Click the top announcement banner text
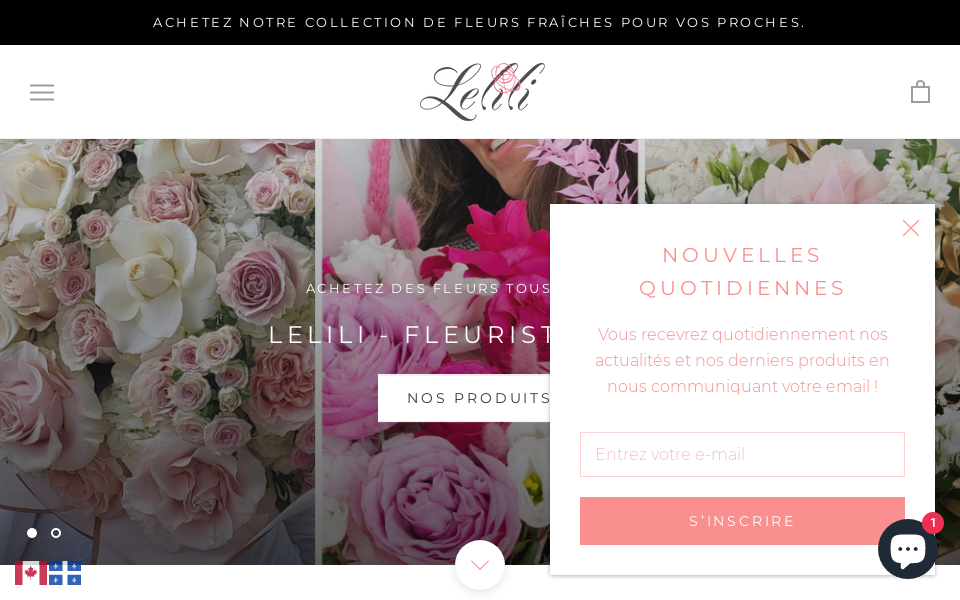Screen dimensions: 960x600 point(479,23)
